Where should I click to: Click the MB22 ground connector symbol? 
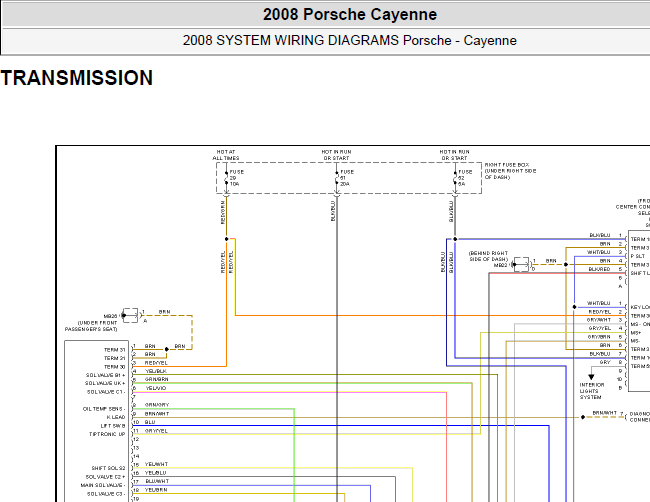521,264
